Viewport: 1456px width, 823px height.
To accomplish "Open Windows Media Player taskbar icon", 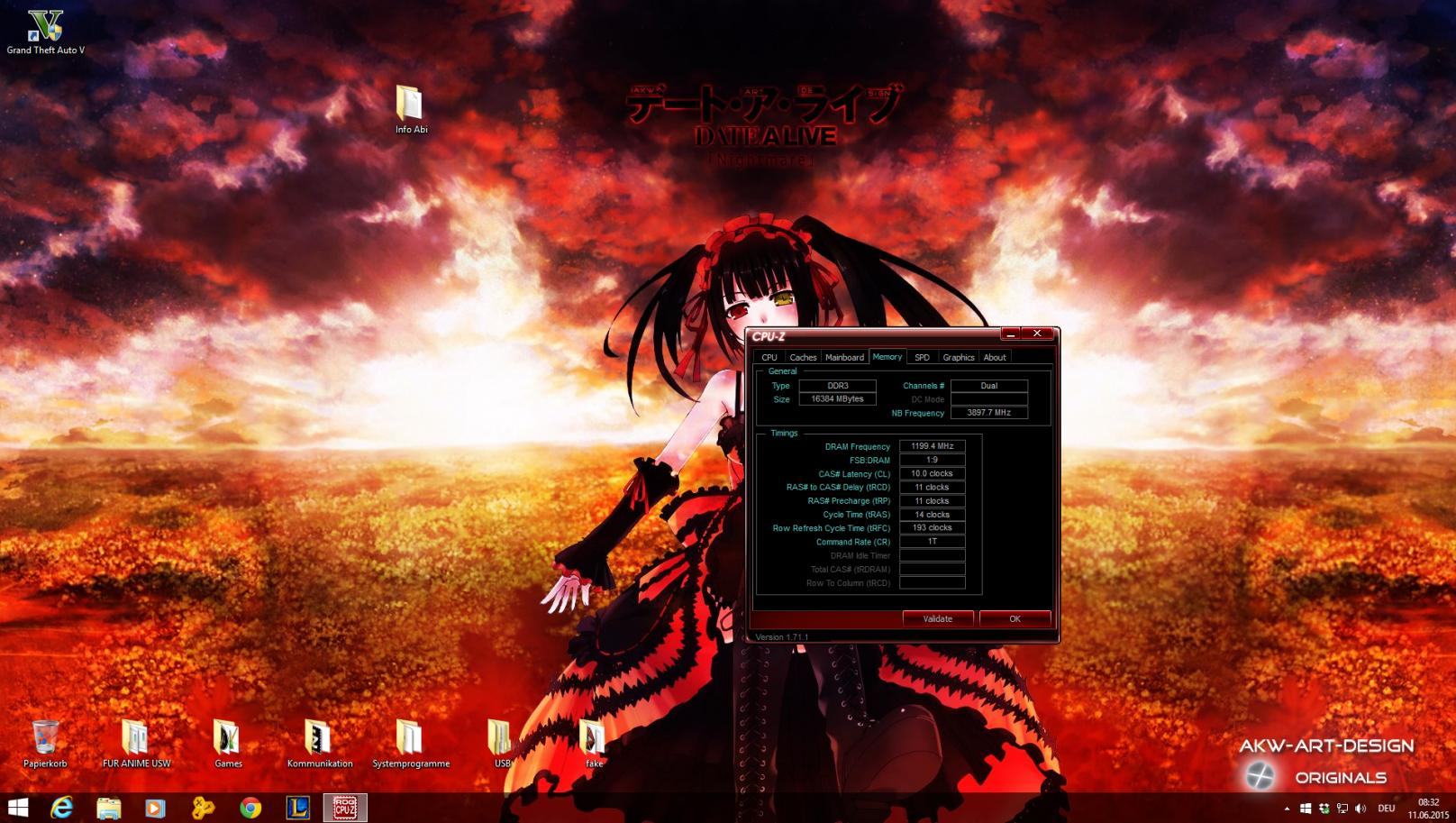I will pos(156,808).
